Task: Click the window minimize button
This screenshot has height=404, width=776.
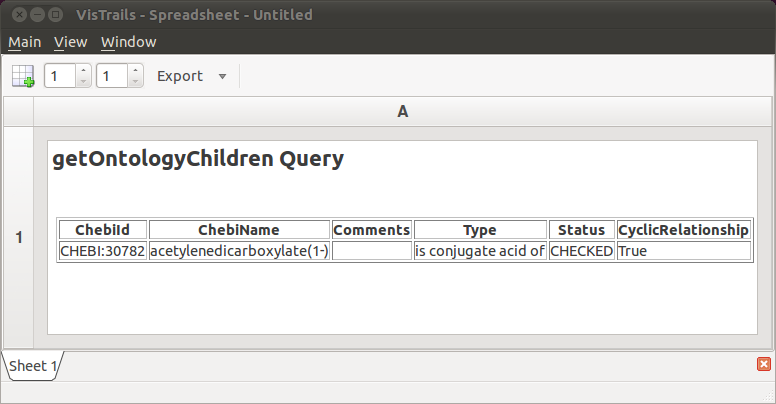Action: click(x=39, y=15)
